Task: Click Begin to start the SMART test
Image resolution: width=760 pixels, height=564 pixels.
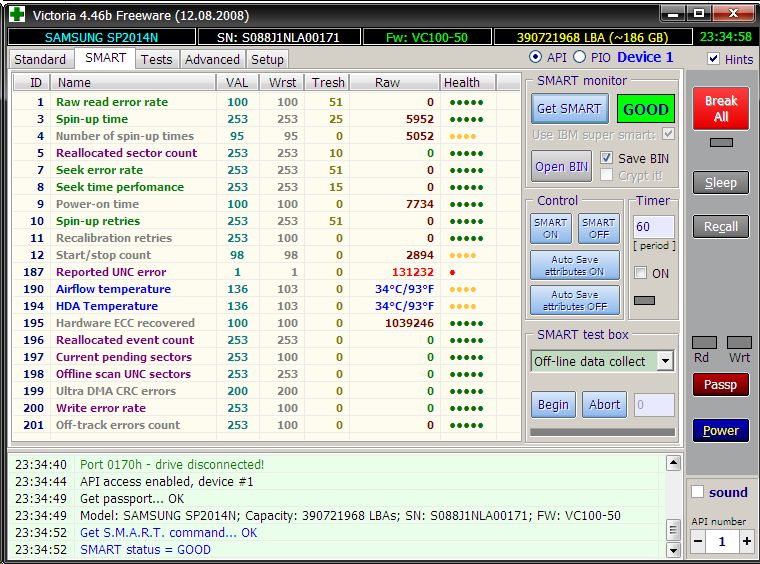Action: tap(553, 405)
